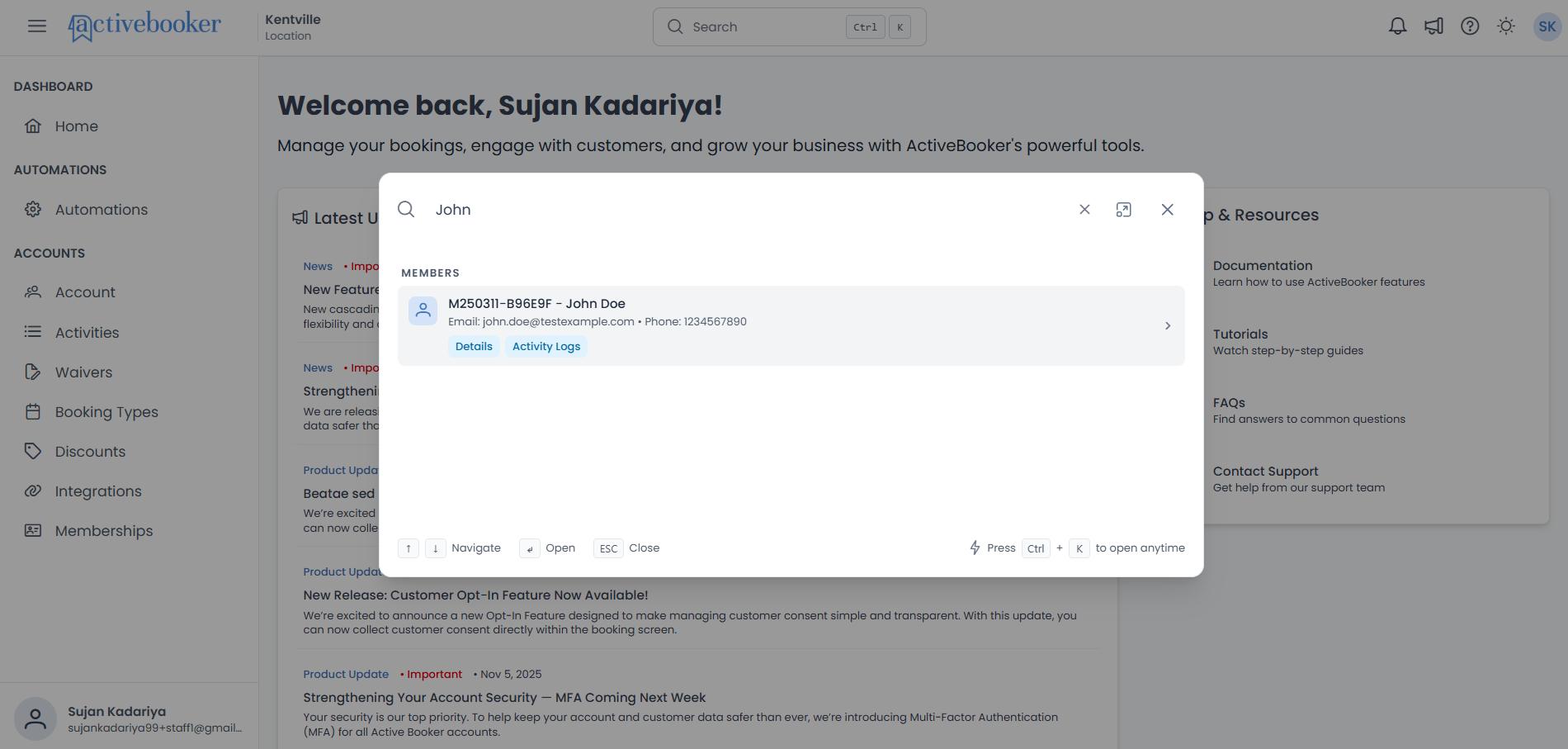Screen dimensions: 1568x749
Task: Clear the John search query
Action: click(1084, 210)
